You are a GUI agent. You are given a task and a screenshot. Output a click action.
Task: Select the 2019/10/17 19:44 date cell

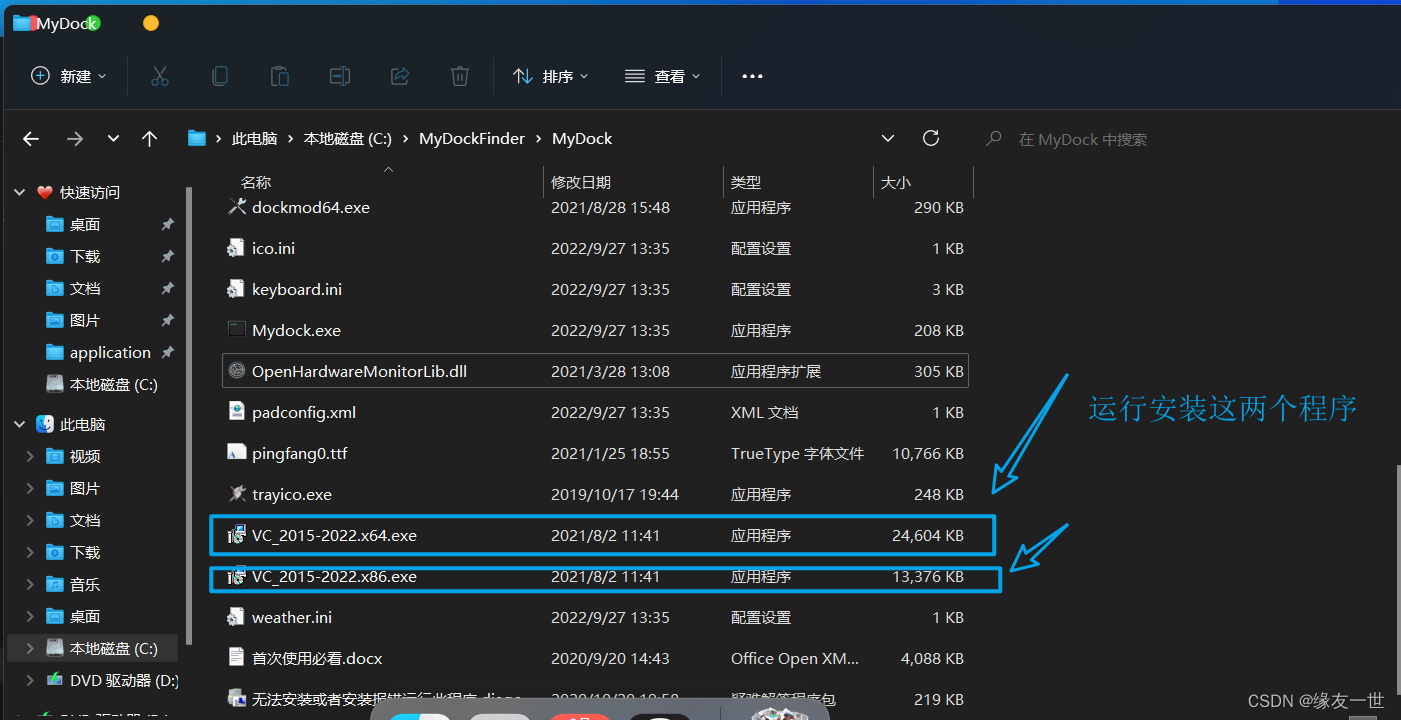(615, 494)
